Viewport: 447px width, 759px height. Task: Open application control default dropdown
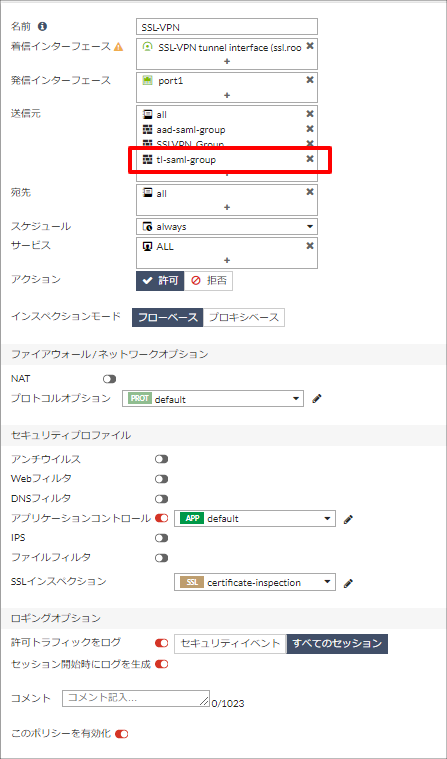tap(255, 518)
